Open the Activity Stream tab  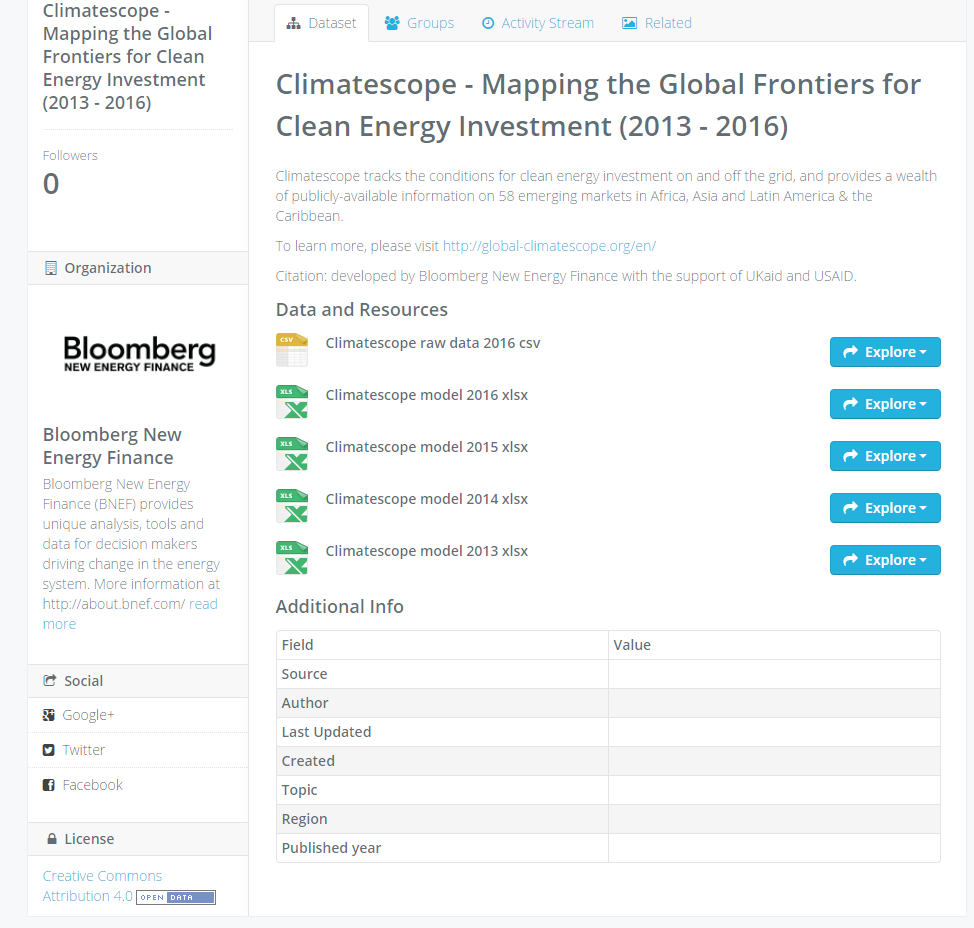click(537, 22)
